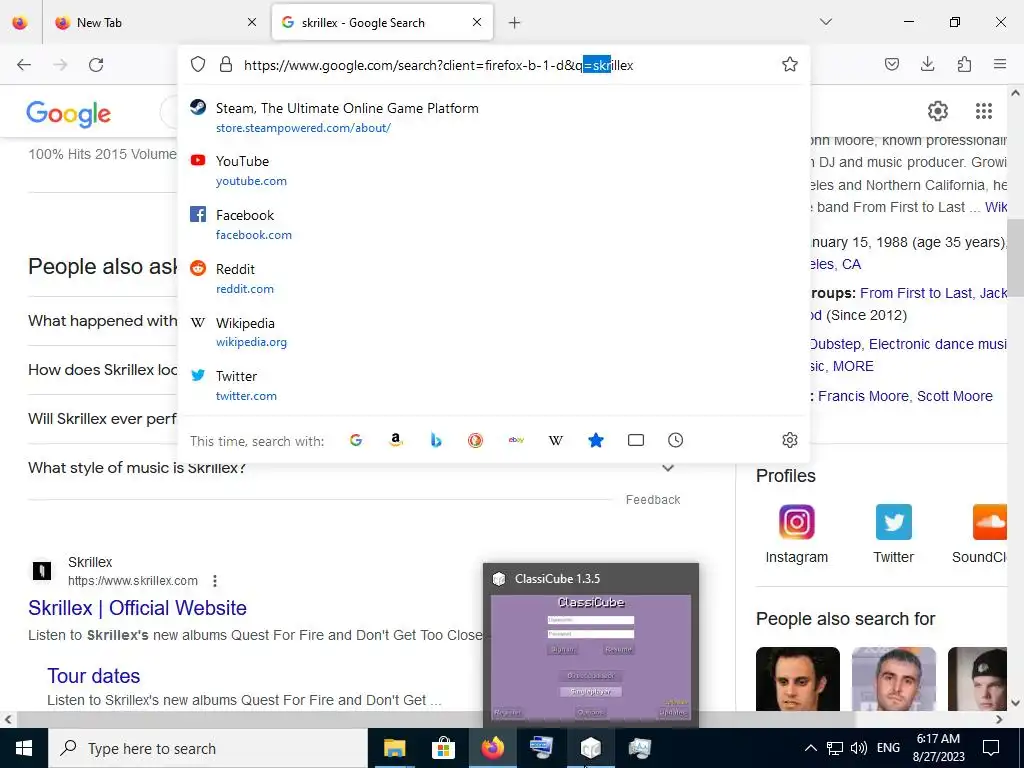Choose YouTube suggestion in URL dropdown

pos(494,170)
